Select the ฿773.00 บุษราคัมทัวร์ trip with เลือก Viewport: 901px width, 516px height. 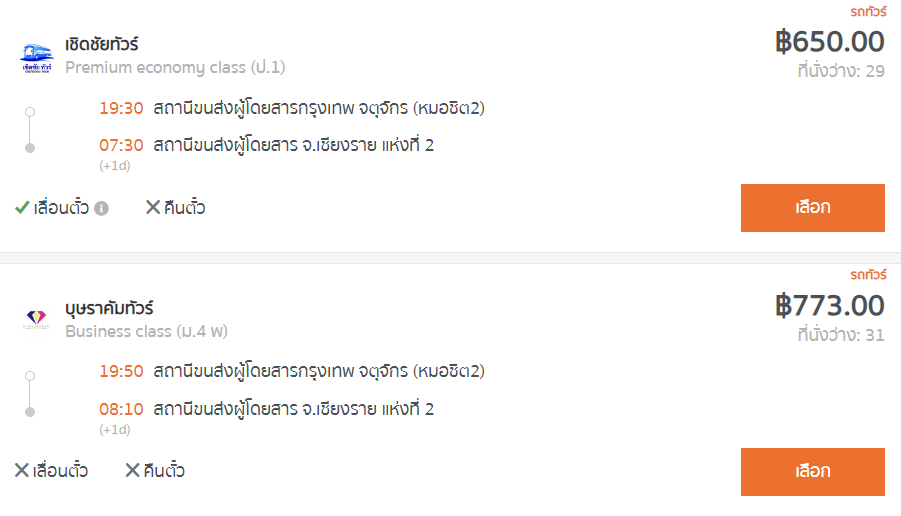813,472
